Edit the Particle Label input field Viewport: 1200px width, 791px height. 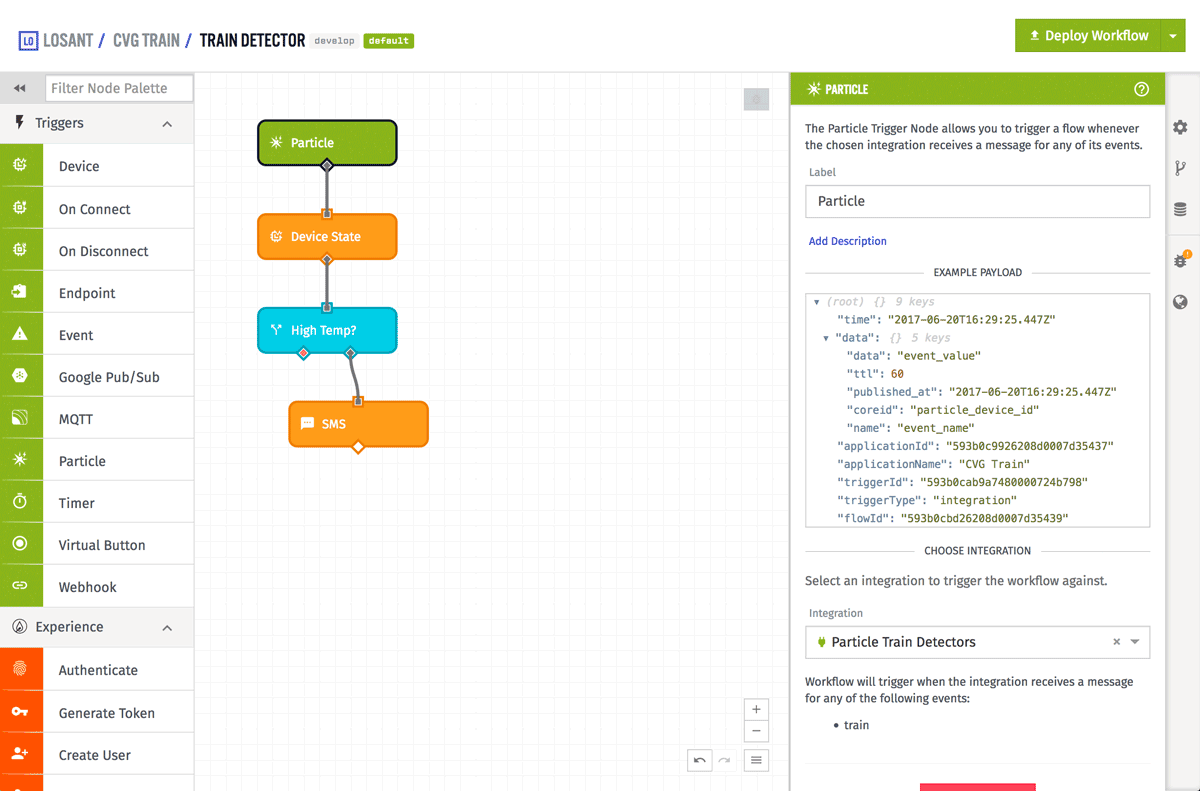tap(977, 201)
